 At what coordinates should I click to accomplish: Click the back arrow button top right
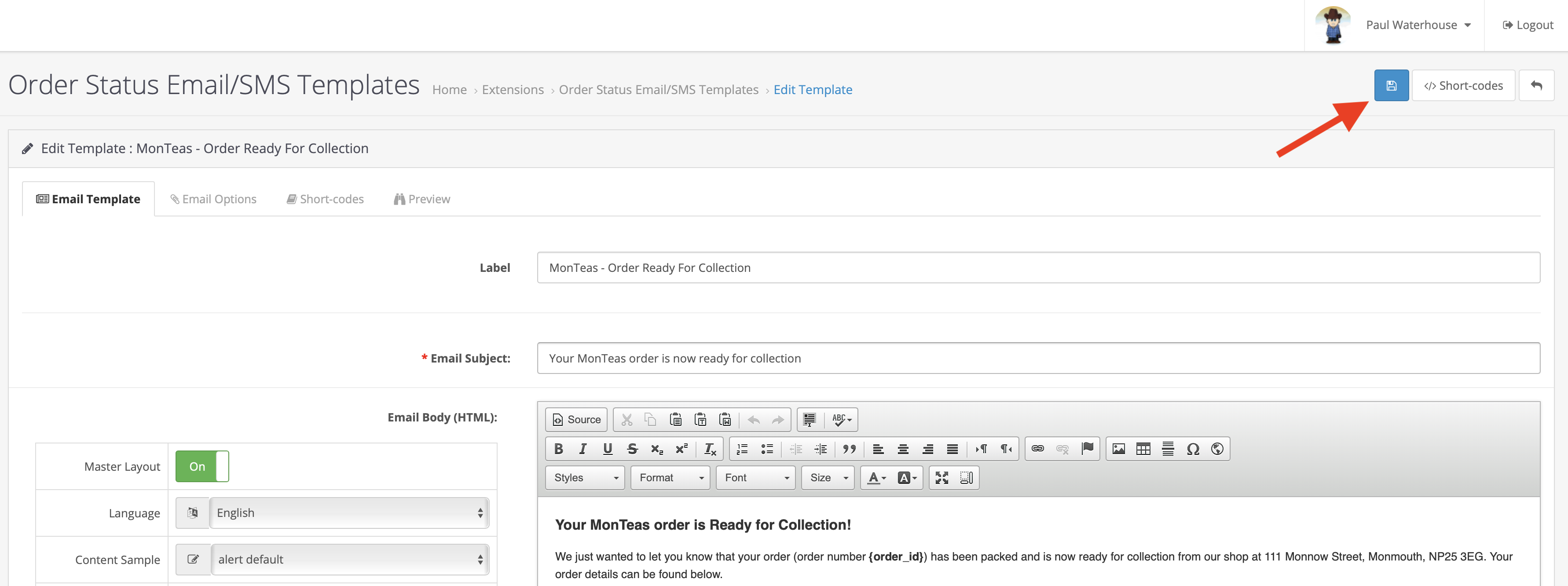(x=1536, y=86)
